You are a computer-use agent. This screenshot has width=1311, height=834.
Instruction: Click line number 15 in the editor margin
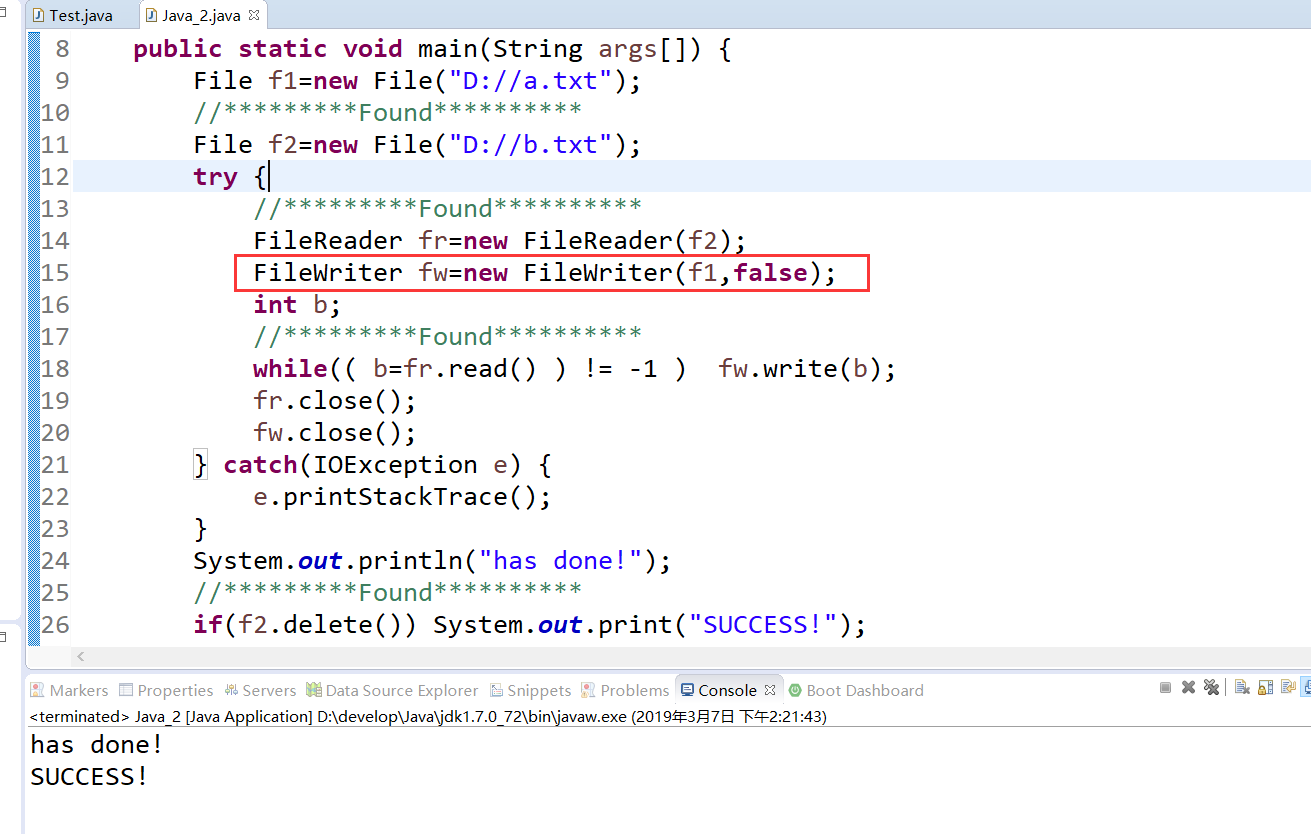coord(55,272)
